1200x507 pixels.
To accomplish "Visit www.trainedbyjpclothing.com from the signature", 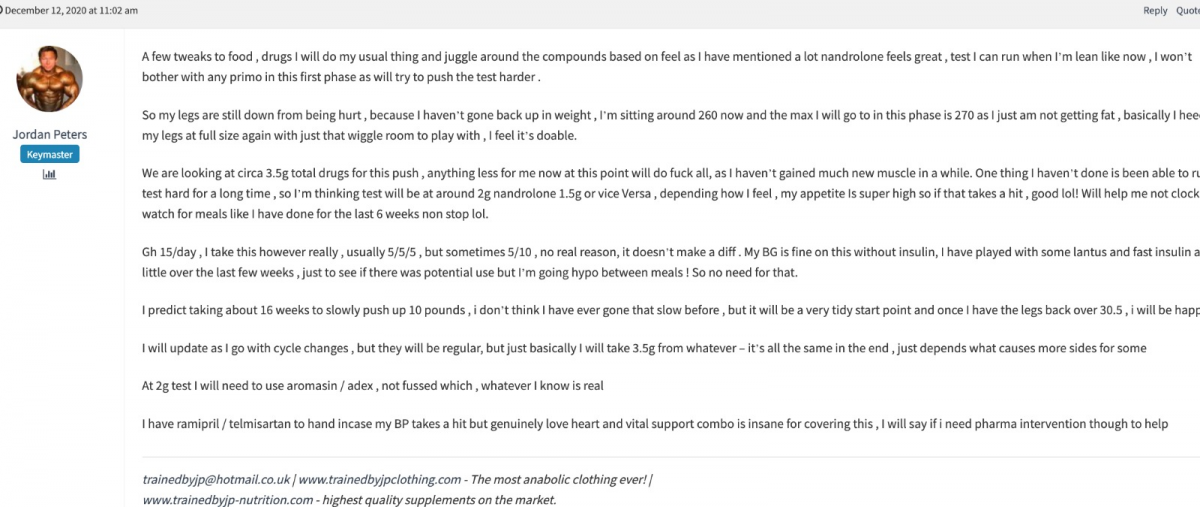I will click(x=380, y=480).
